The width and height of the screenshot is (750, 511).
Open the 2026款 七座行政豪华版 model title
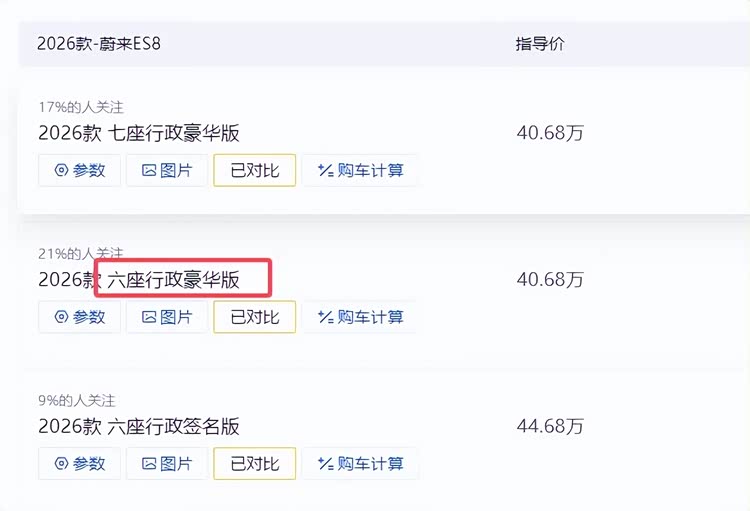tap(139, 133)
